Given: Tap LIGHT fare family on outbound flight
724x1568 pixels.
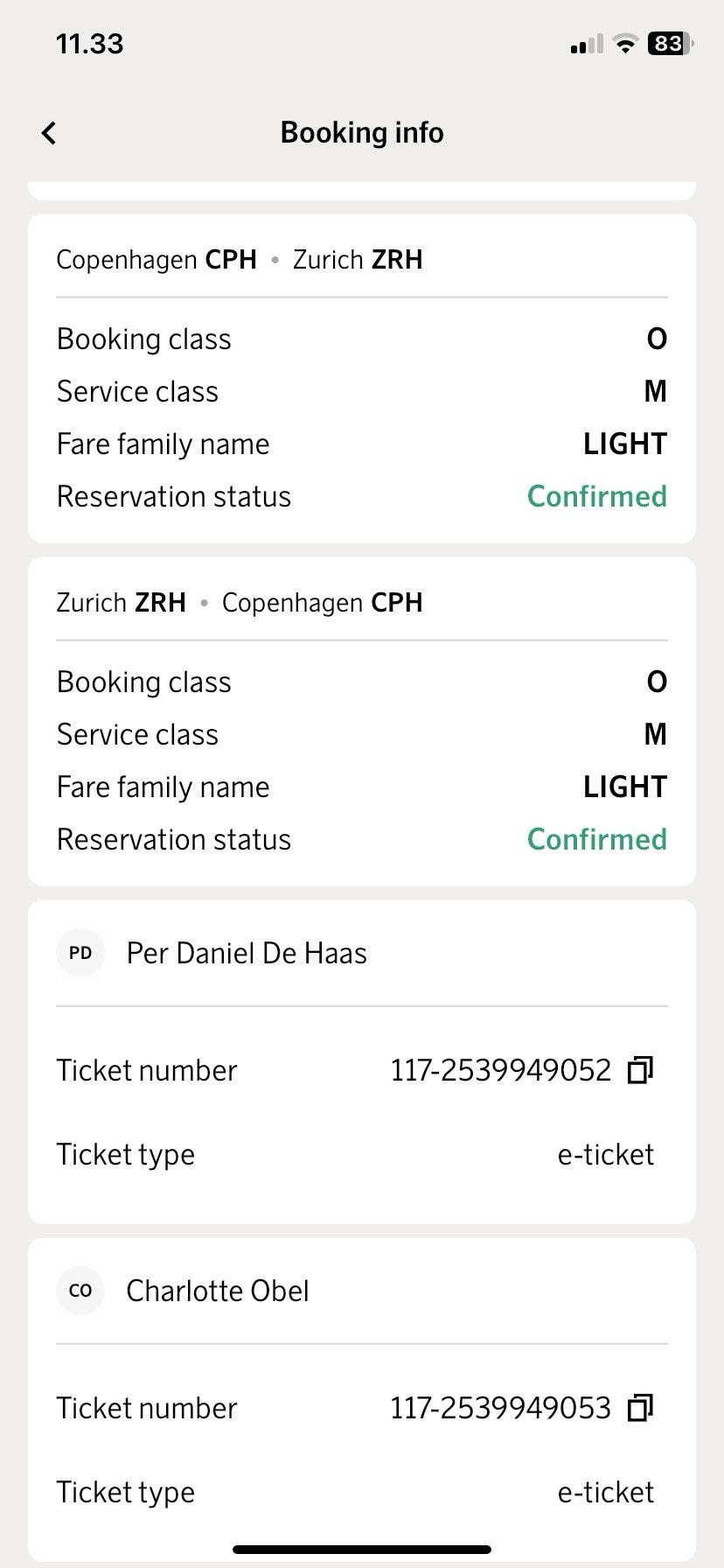Looking at the screenshot, I should pyautogui.click(x=625, y=444).
